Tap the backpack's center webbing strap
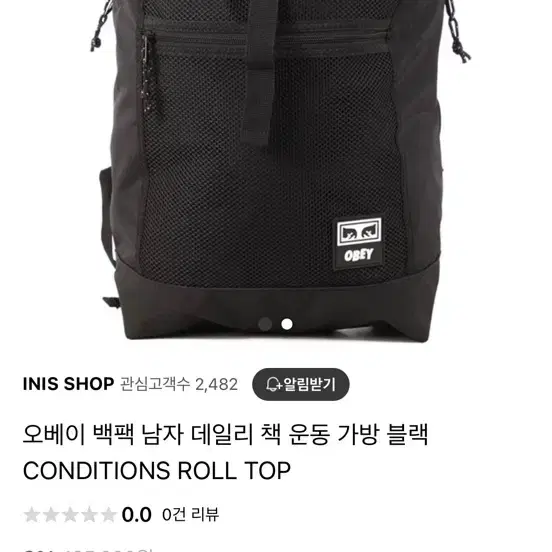This screenshot has width=552, height=552. coord(259,70)
